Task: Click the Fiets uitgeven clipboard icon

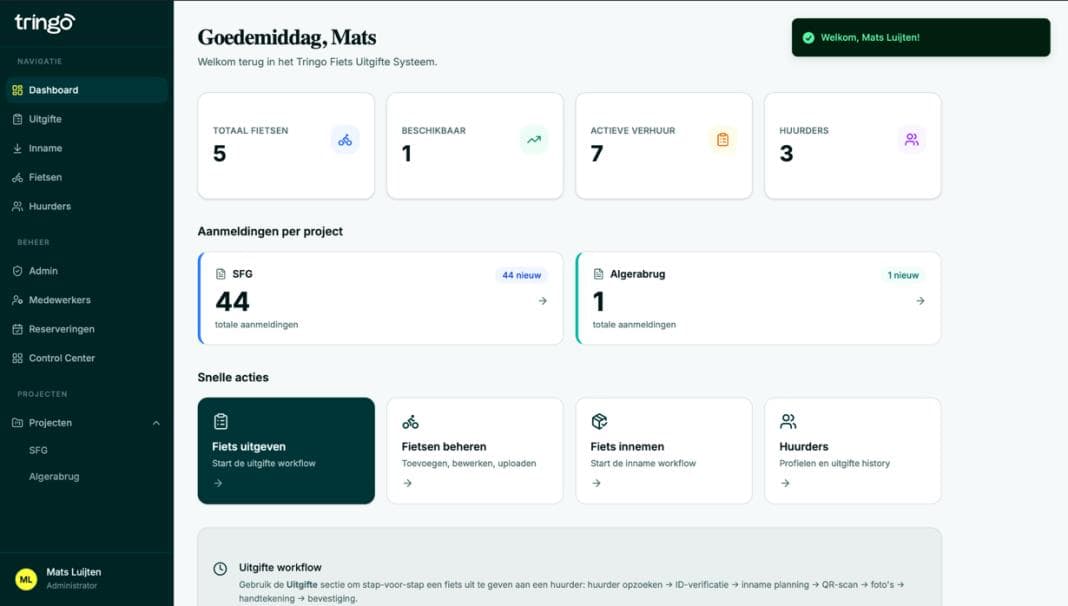Action: 221,421
